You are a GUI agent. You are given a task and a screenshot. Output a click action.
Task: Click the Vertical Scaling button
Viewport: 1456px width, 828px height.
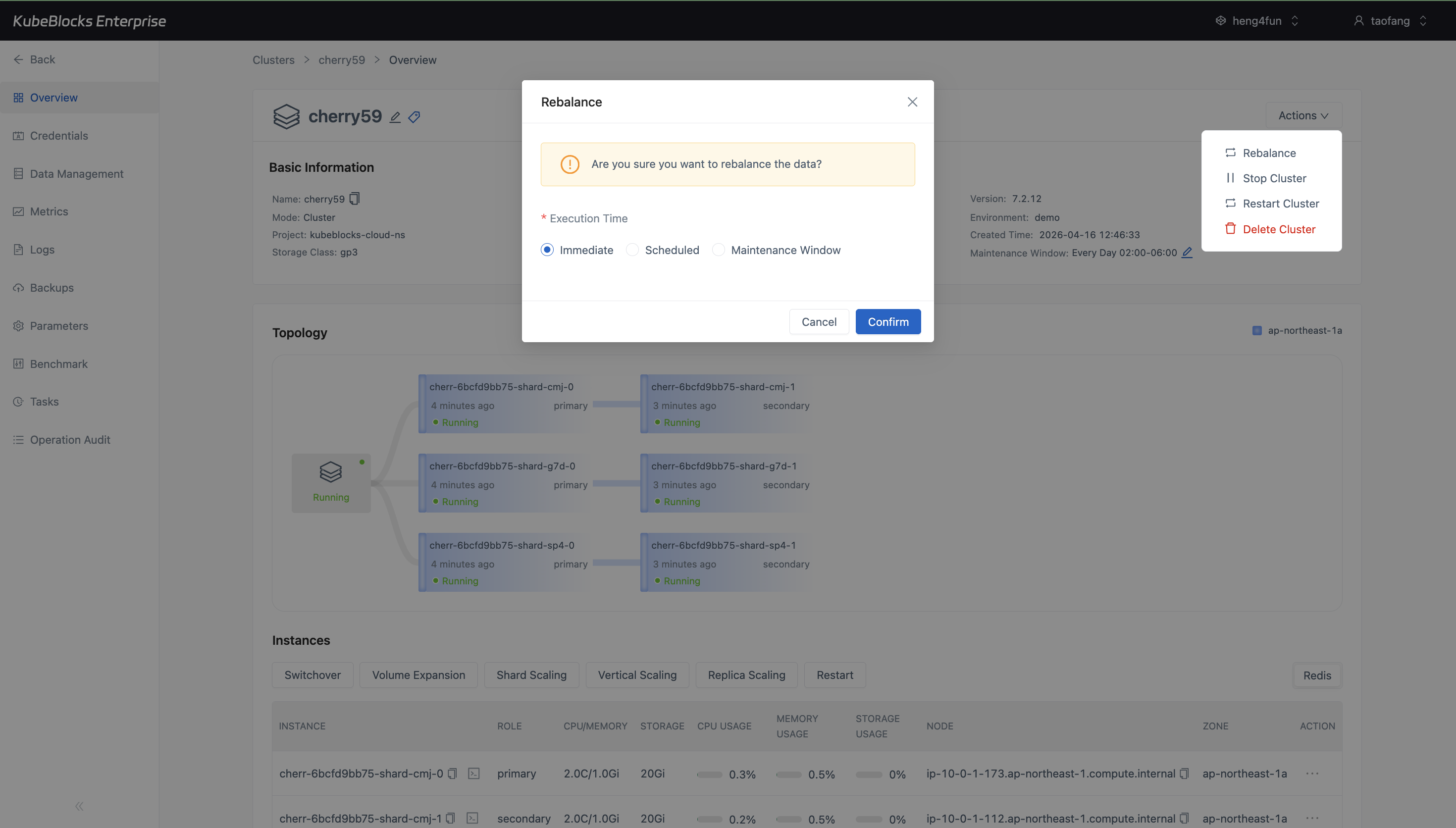tap(637, 675)
